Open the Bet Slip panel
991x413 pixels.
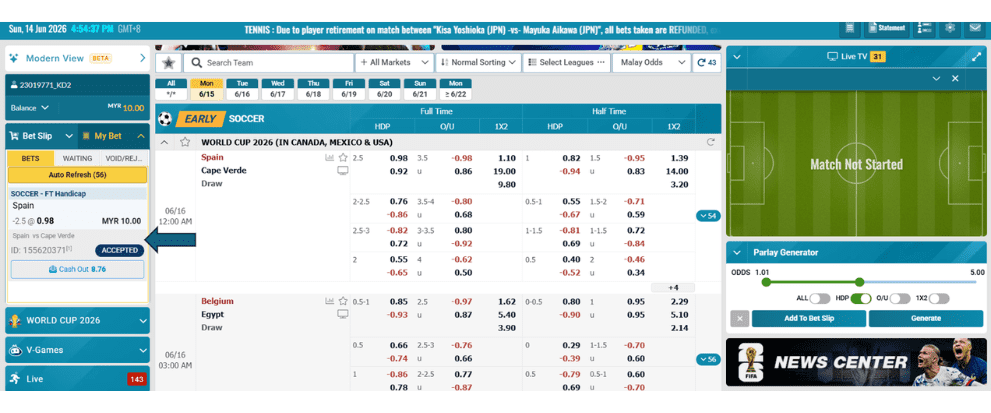tap(41, 136)
